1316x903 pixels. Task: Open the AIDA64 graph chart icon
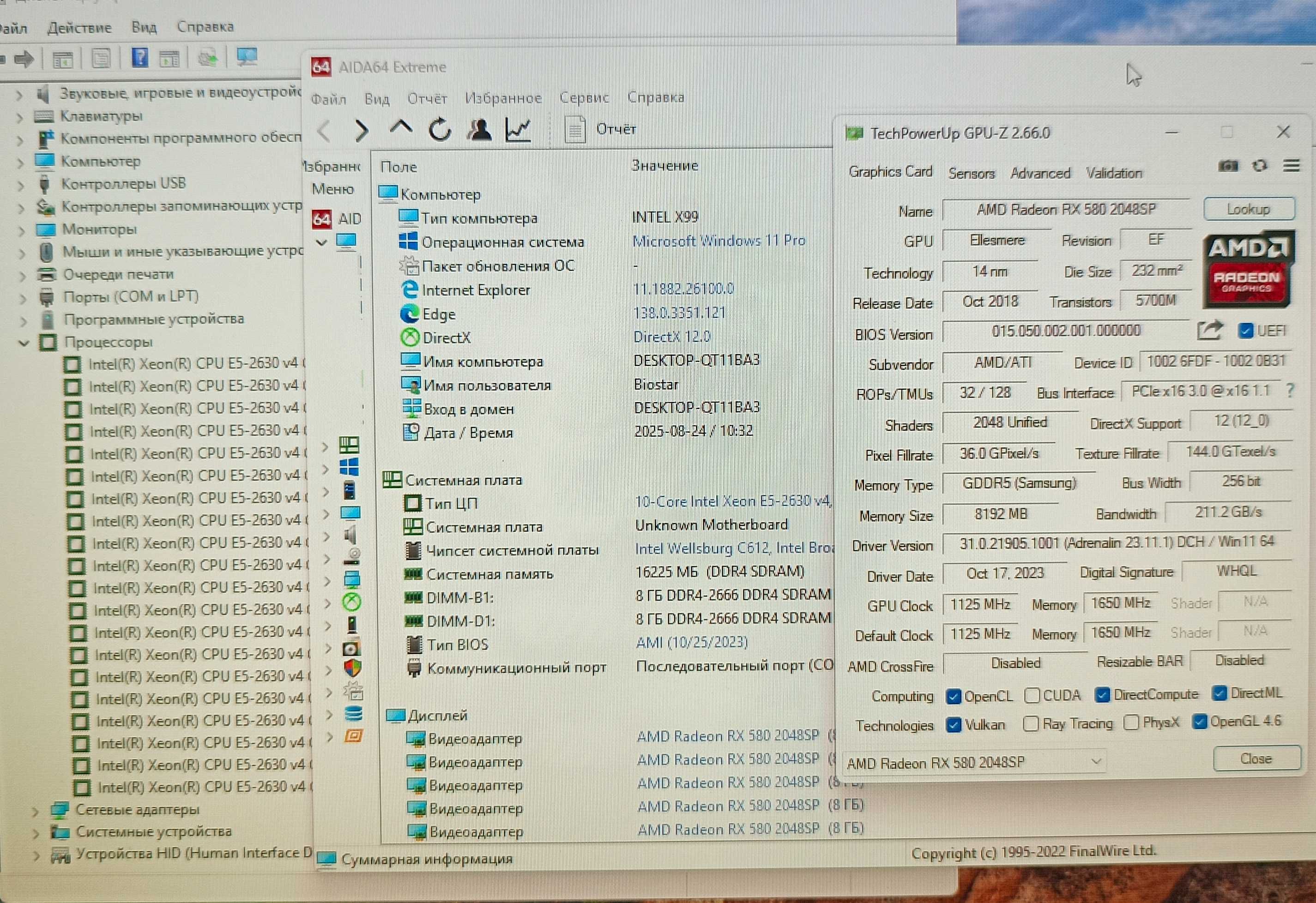pos(518,130)
